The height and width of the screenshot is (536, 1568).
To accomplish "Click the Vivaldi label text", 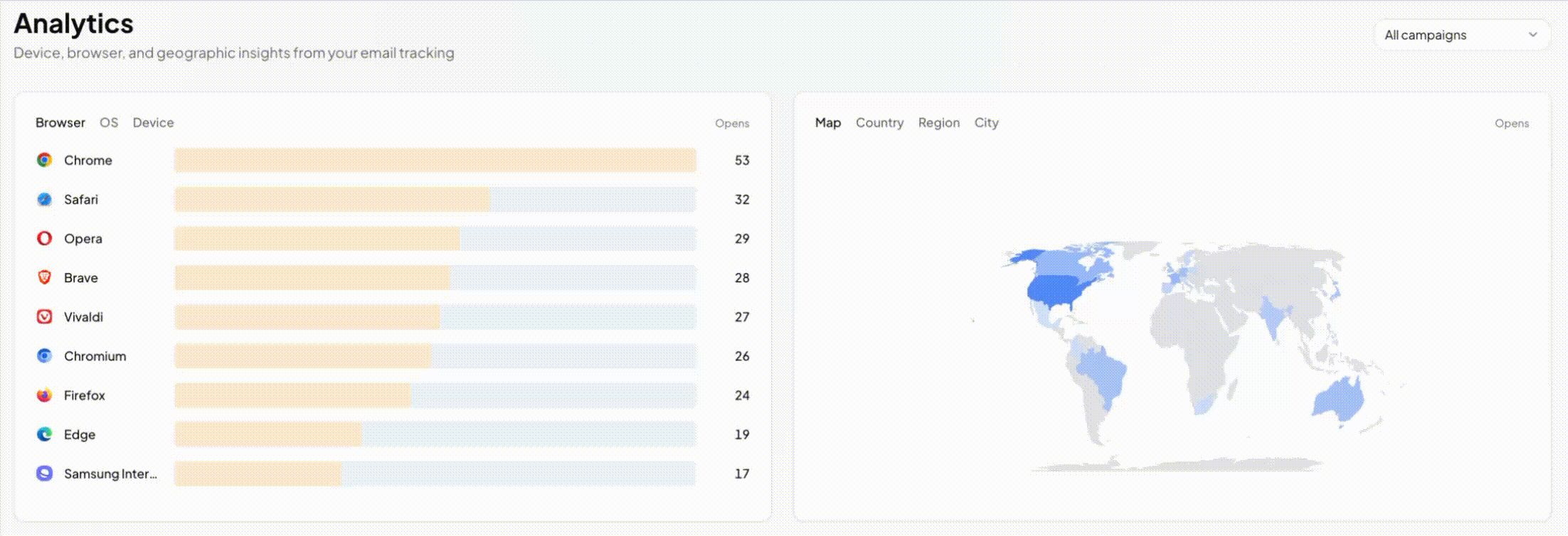I will pos(83,316).
